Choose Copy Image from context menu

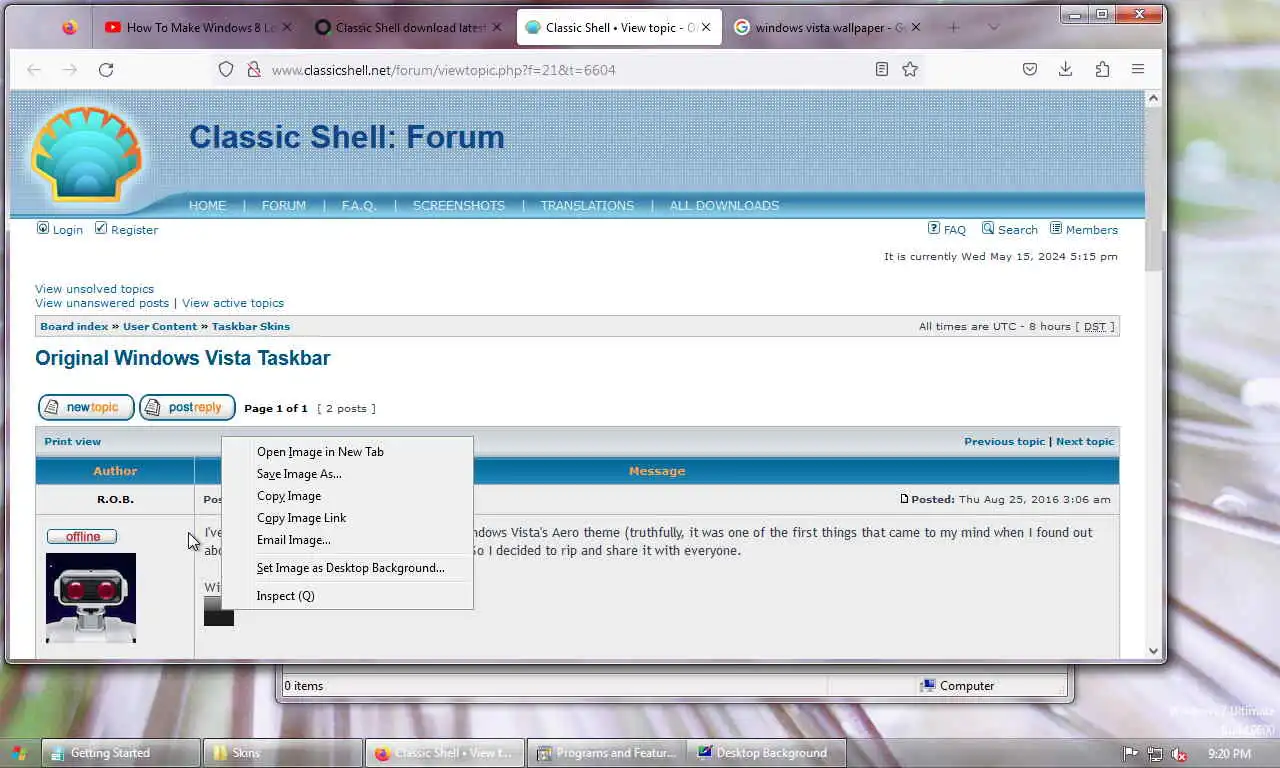347,496
